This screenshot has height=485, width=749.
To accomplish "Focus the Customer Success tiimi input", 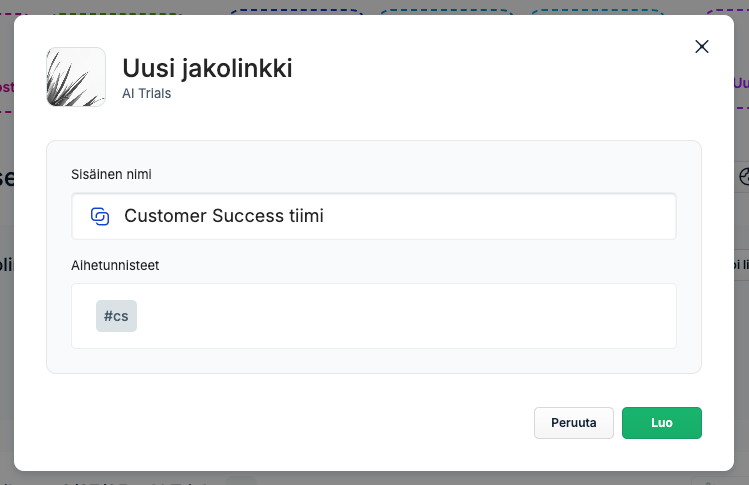I will (374, 216).
